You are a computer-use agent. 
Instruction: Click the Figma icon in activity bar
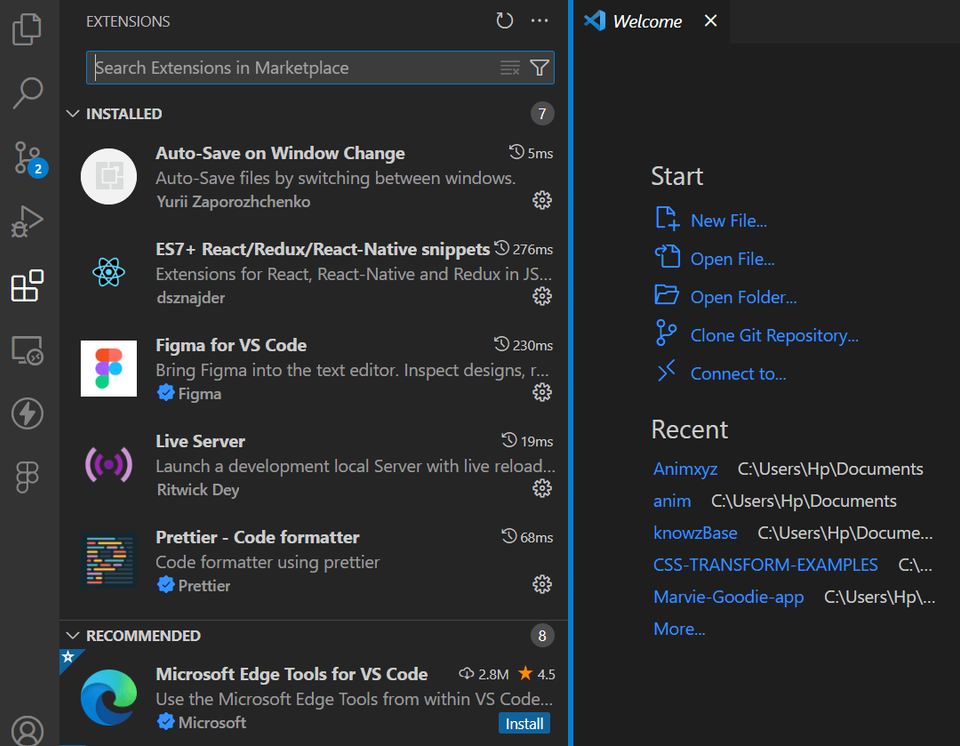(27, 478)
